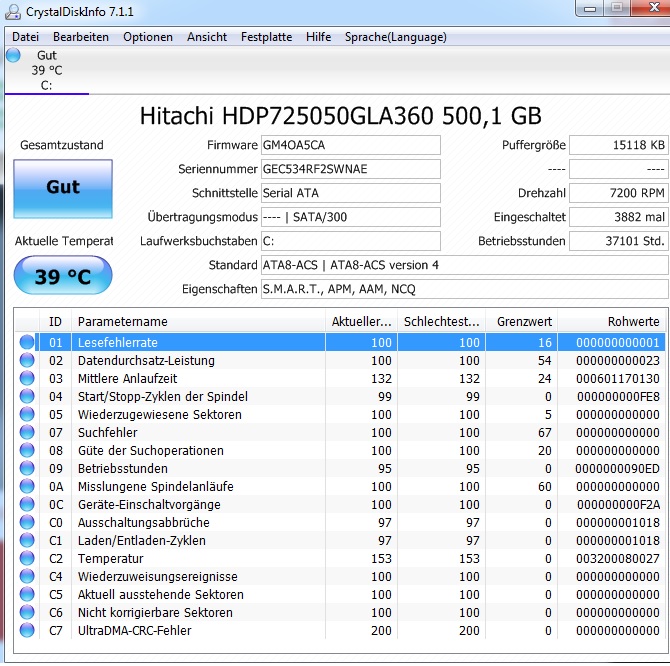Screen dimensions: 670x666
Task: Click raw value 000601170130
Action: coord(617,378)
